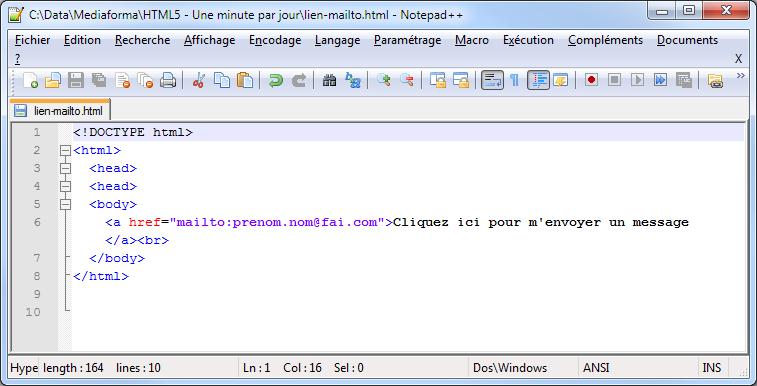Click the </body> closing tag
Screen dimensions: 757x386
(x=117, y=259)
